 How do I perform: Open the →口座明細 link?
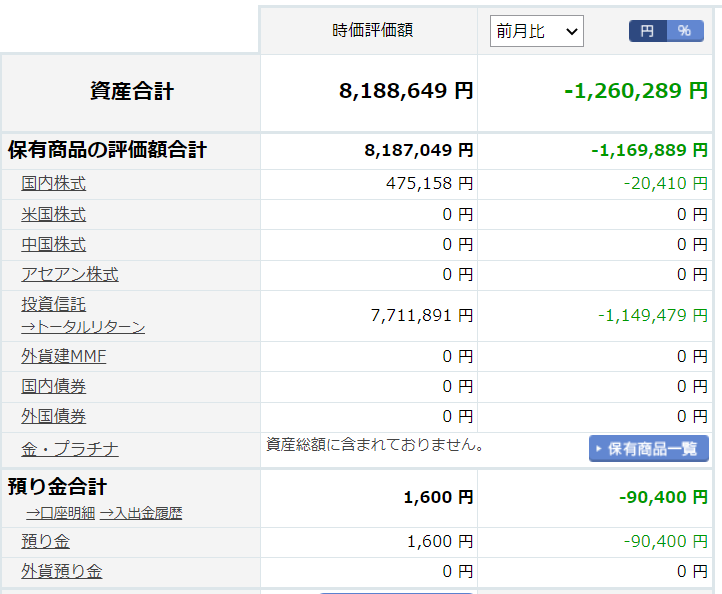[60, 513]
